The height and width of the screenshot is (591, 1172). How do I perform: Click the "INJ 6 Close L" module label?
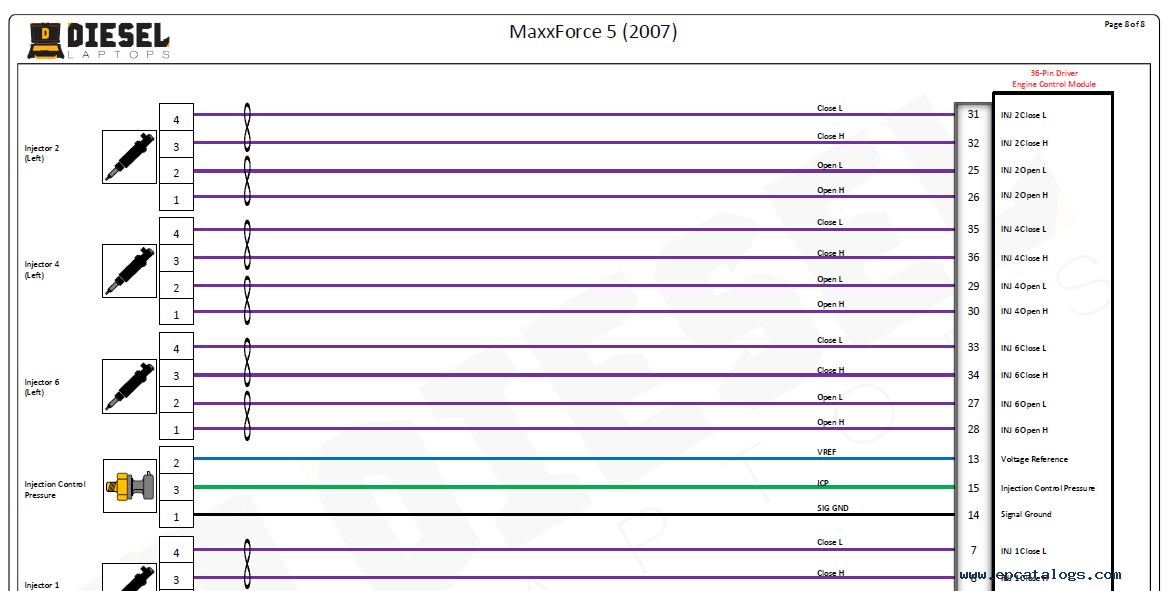click(1023, 348)
